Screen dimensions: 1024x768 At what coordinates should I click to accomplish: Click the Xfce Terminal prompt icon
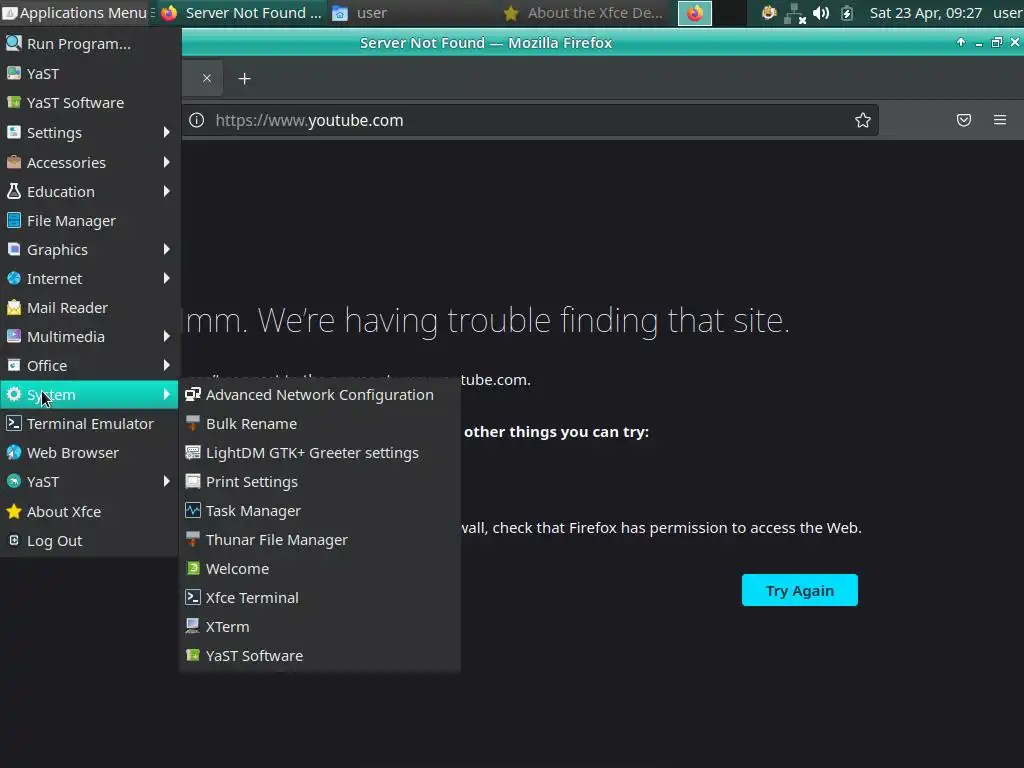pyautogui.click(x=193, y=598)
